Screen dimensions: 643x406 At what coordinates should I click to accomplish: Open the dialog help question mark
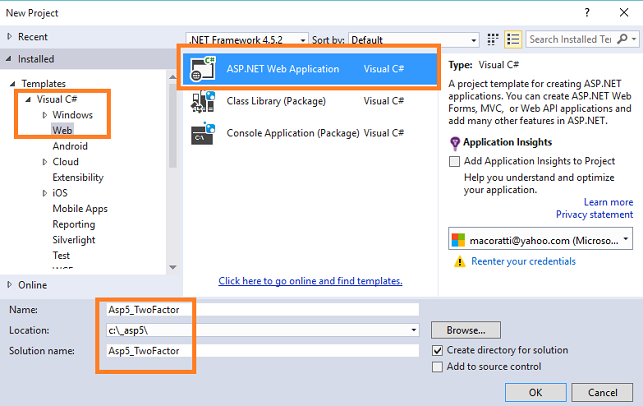(587, 13)
